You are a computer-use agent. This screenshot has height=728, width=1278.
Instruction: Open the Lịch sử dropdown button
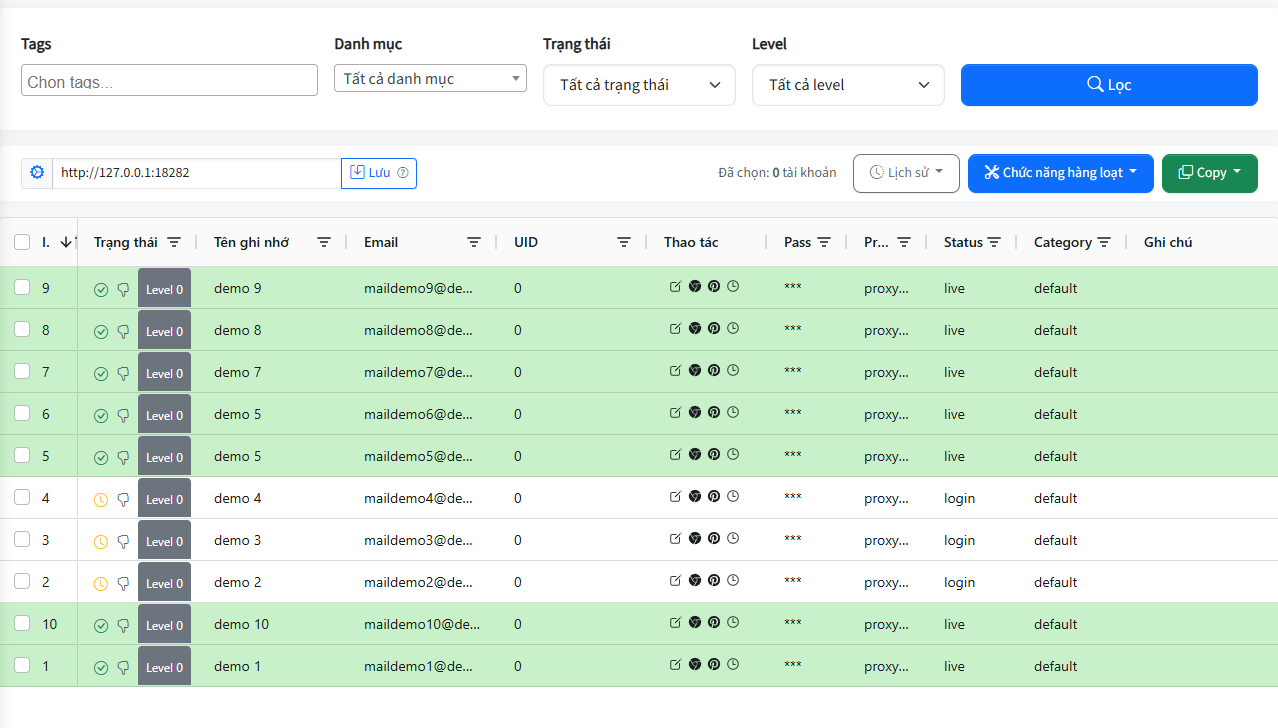pos(906,173)
